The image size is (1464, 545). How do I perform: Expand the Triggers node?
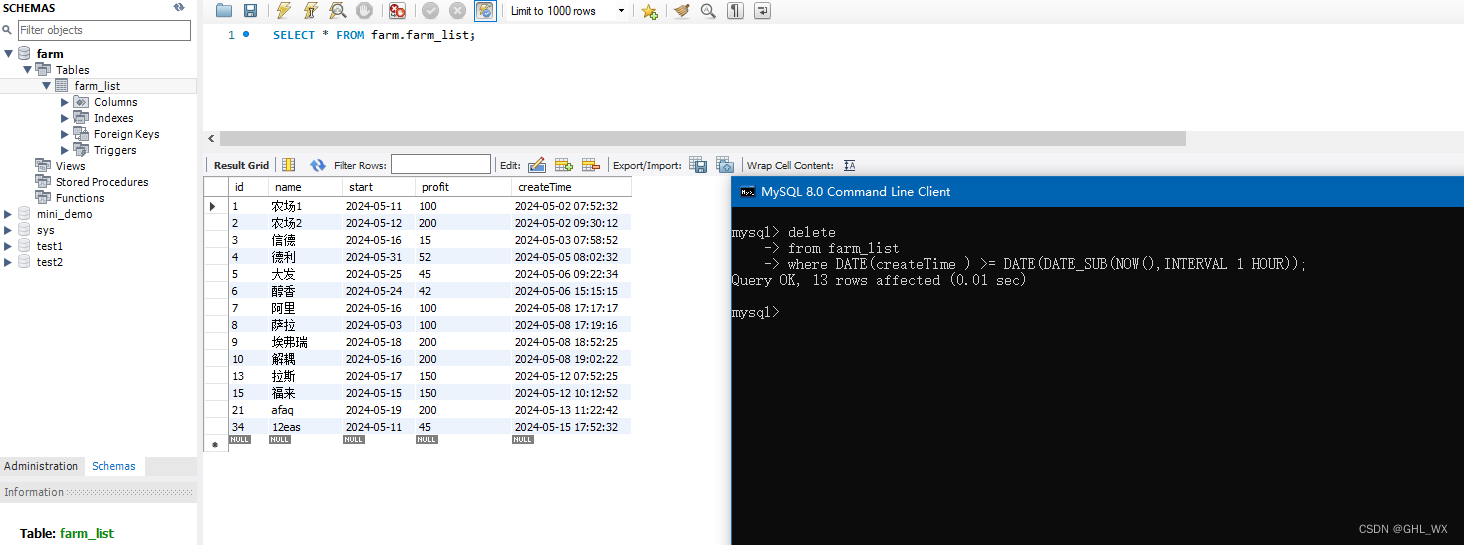65,150
